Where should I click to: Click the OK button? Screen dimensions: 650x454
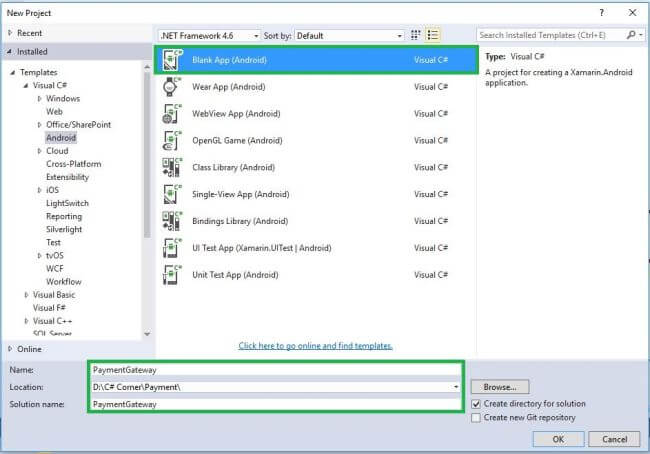pyautogui.click(x=558, y=439)
